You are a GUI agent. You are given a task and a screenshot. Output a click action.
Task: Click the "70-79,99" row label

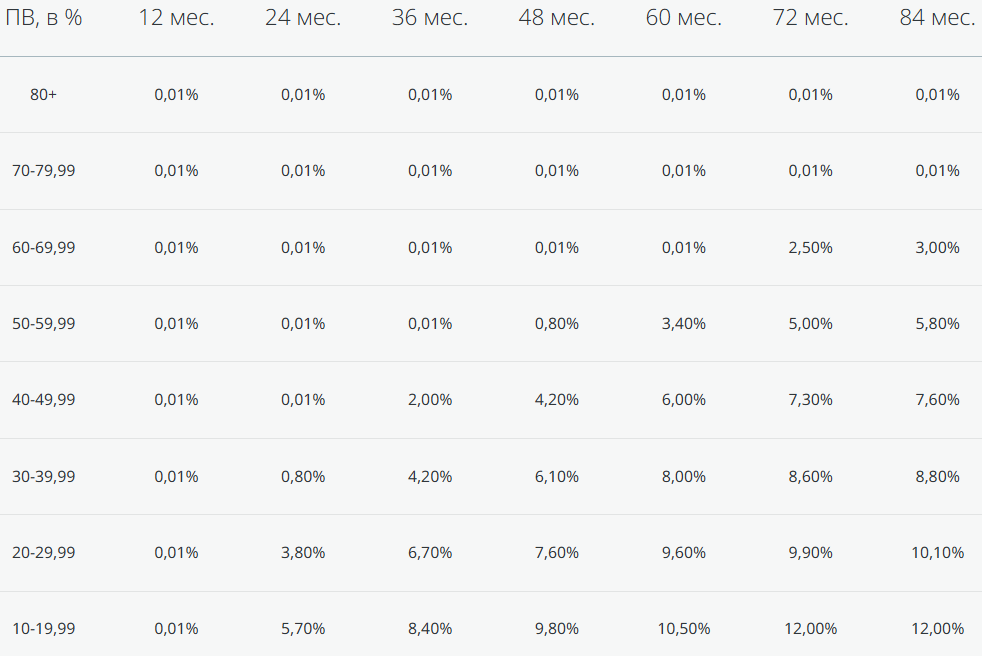[x=43, y=171]
